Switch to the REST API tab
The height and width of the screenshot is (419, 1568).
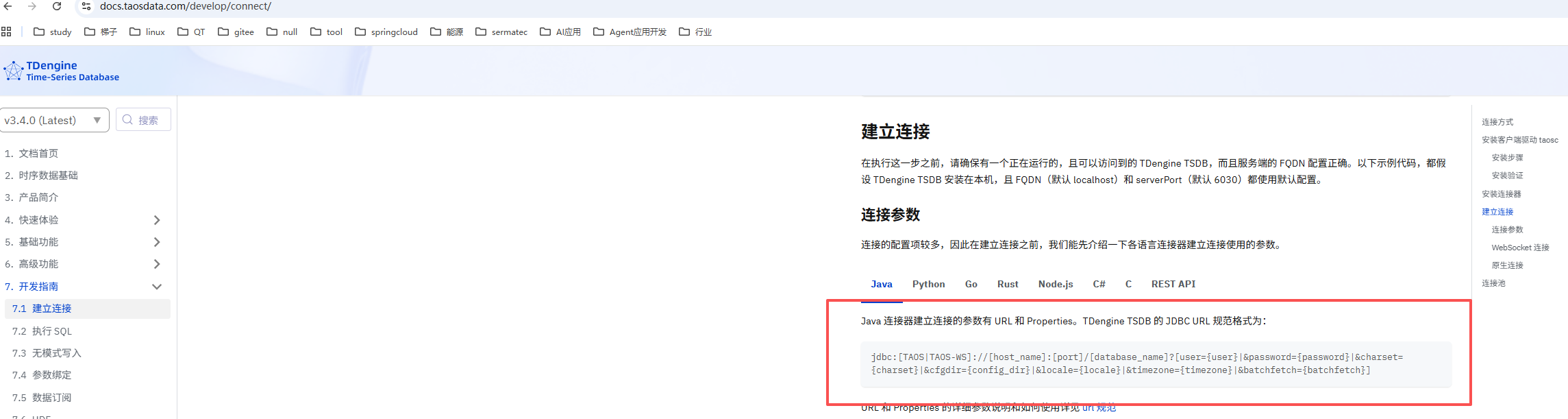[x=1173, y=284]
